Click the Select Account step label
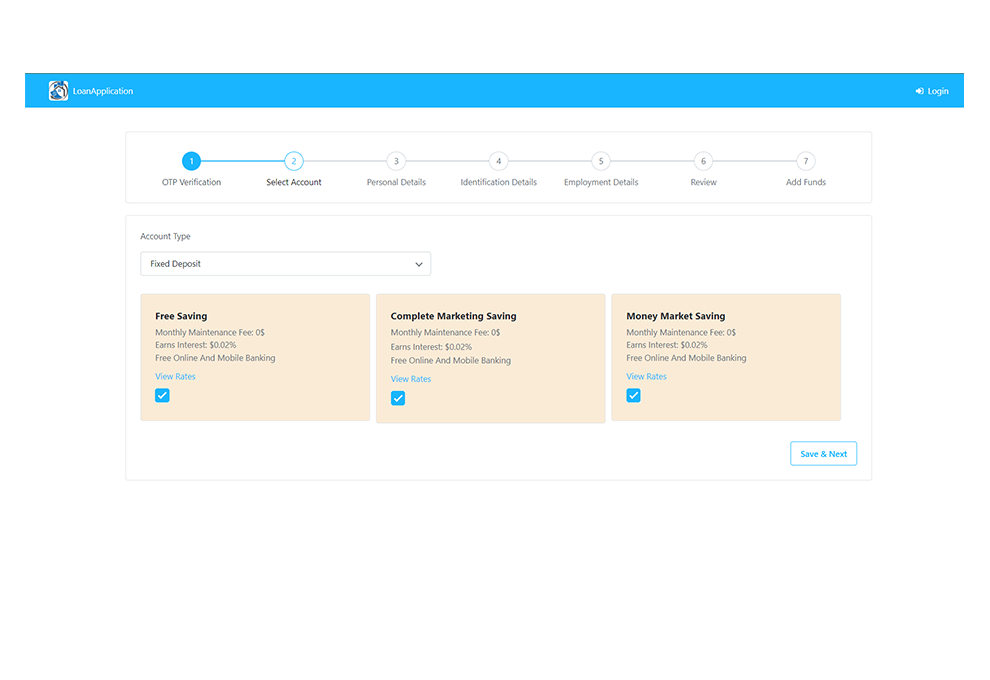The width and height of the screenshot is (990, 680). (x=293, y=182)
